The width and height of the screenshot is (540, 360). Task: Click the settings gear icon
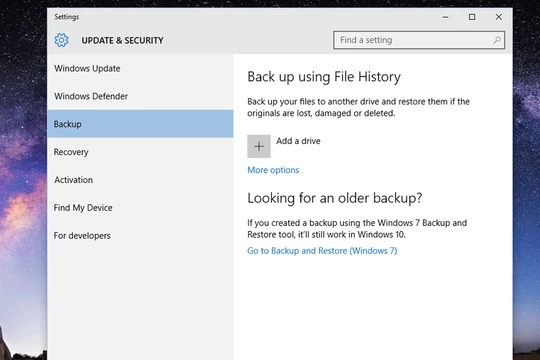point(61,40)
